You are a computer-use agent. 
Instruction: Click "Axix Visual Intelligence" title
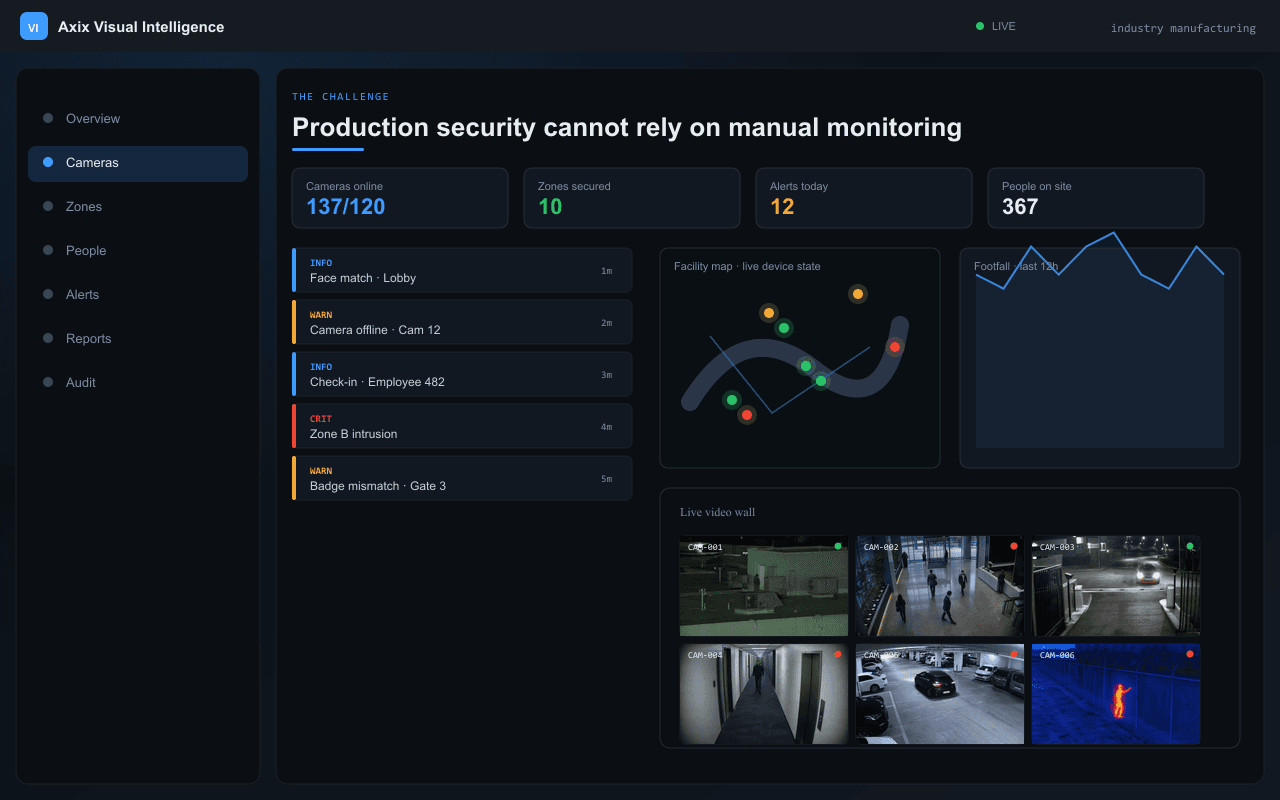(x=141, y=27)
